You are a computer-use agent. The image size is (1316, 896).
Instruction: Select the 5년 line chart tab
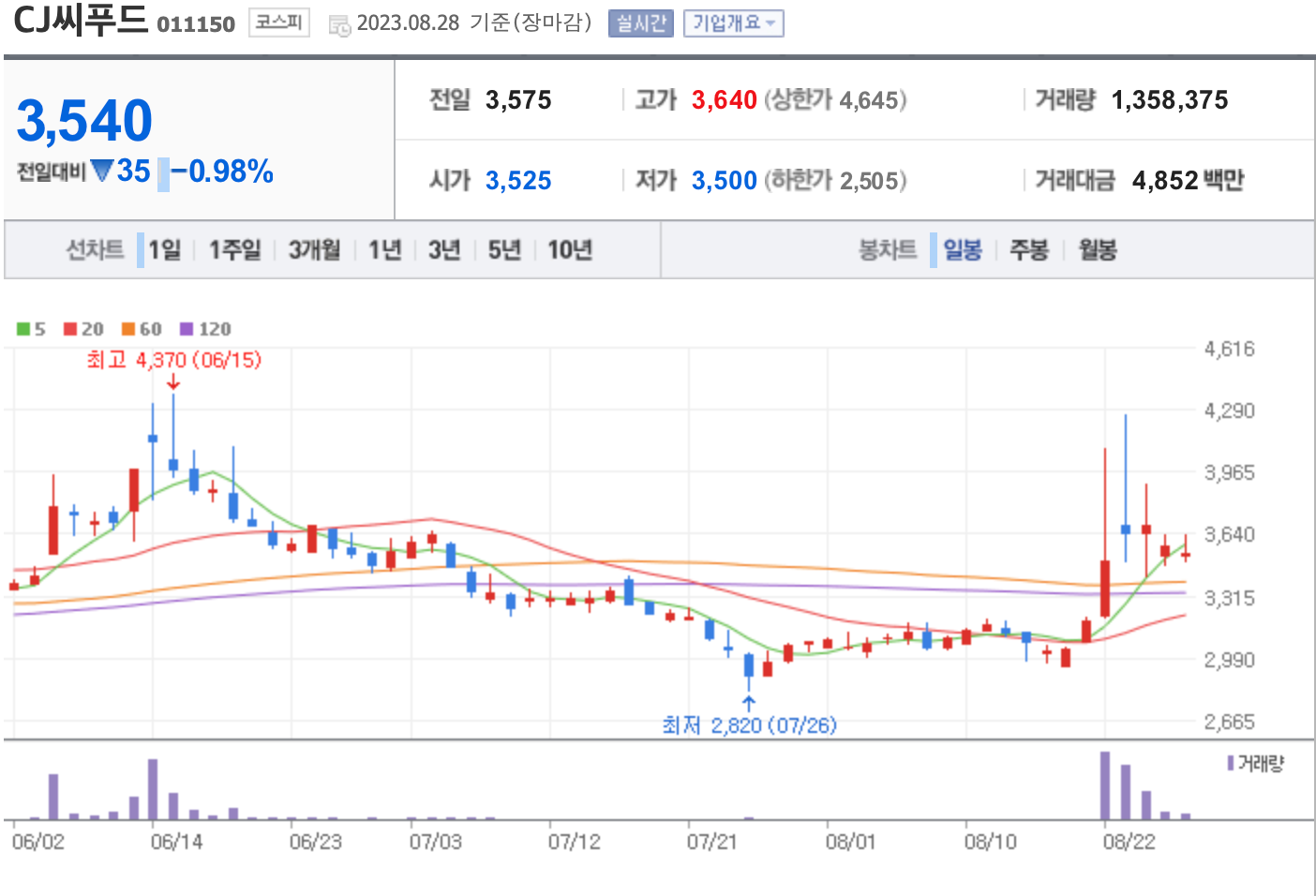[x=504, y=249]
